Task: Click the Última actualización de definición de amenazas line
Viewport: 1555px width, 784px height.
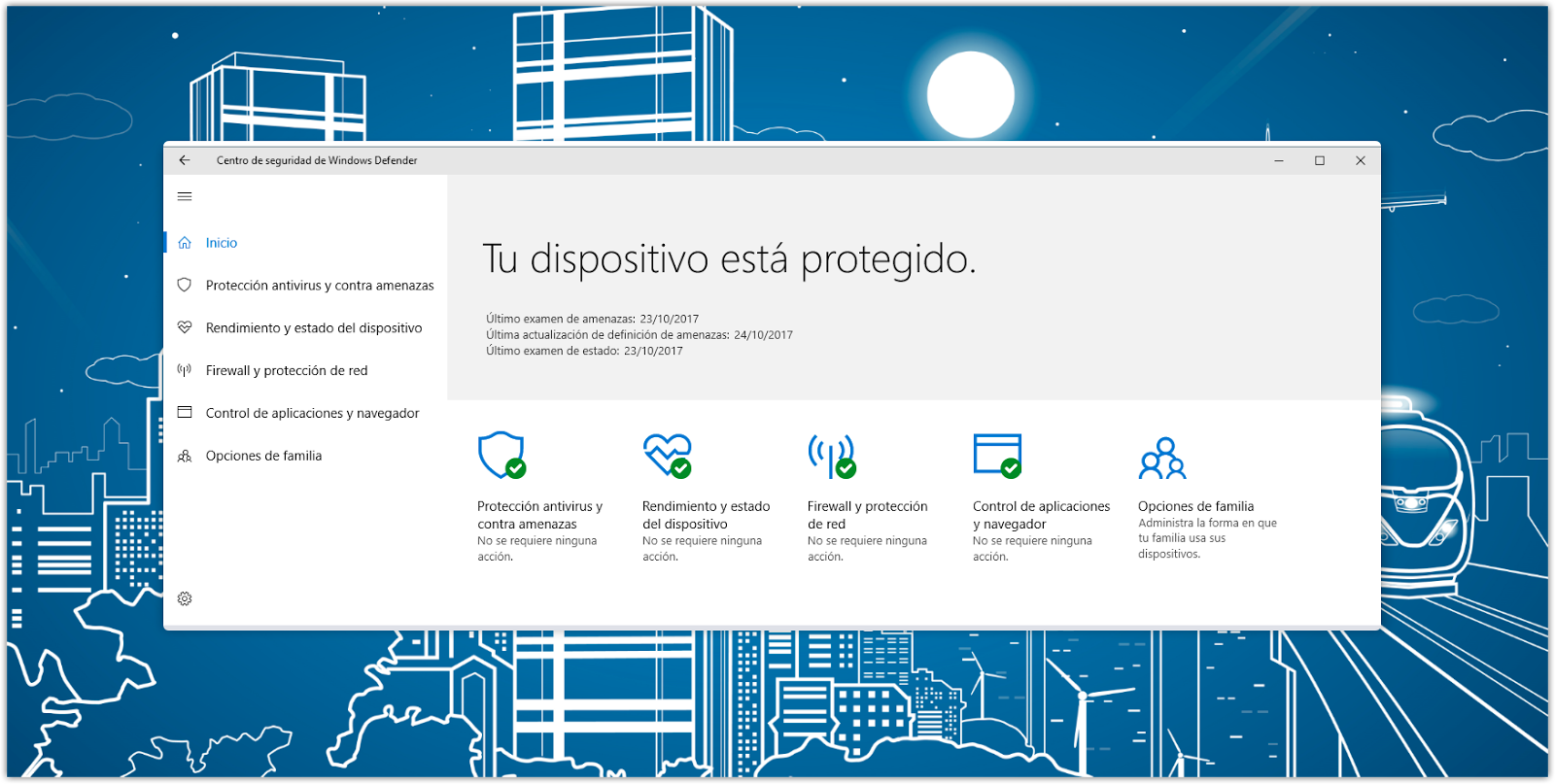Action: [x=639, y=335]
